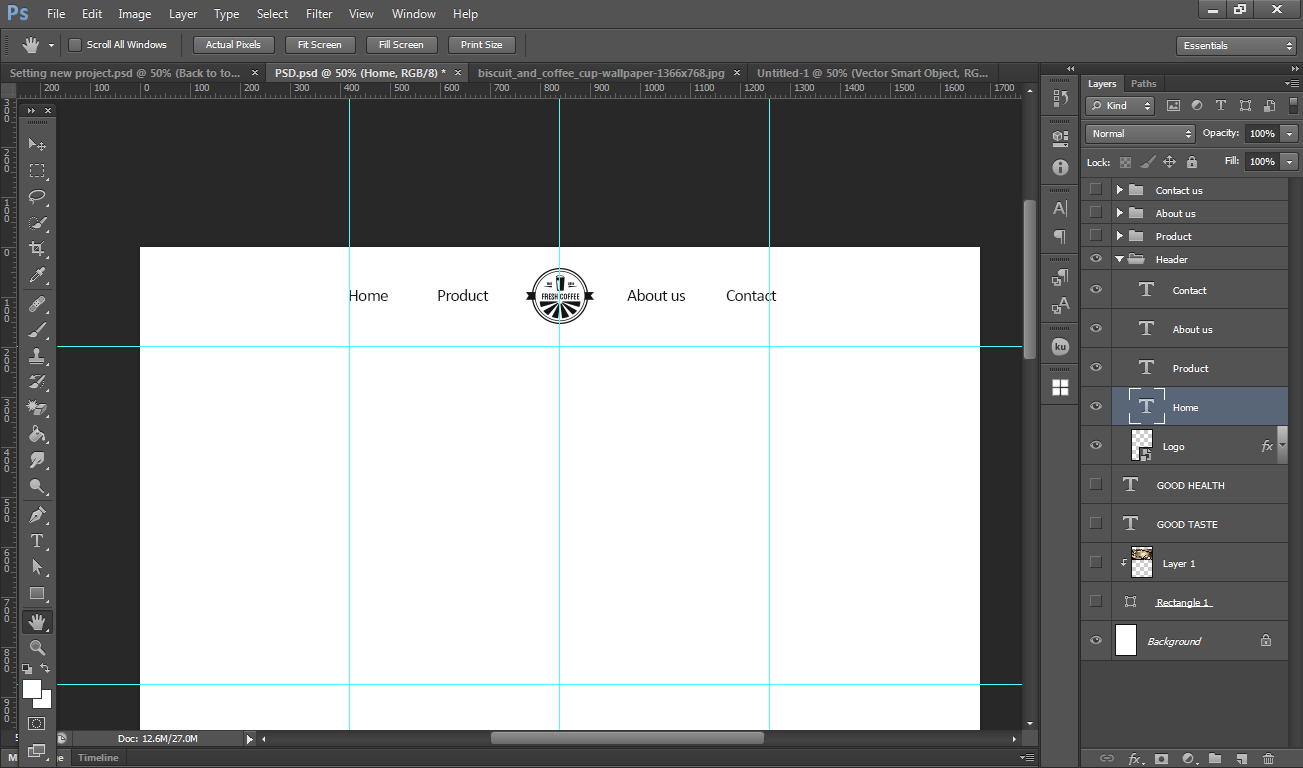Click the Fit Screen button
This screenshot has width=1303, height=768.
[x=320, y=45]
